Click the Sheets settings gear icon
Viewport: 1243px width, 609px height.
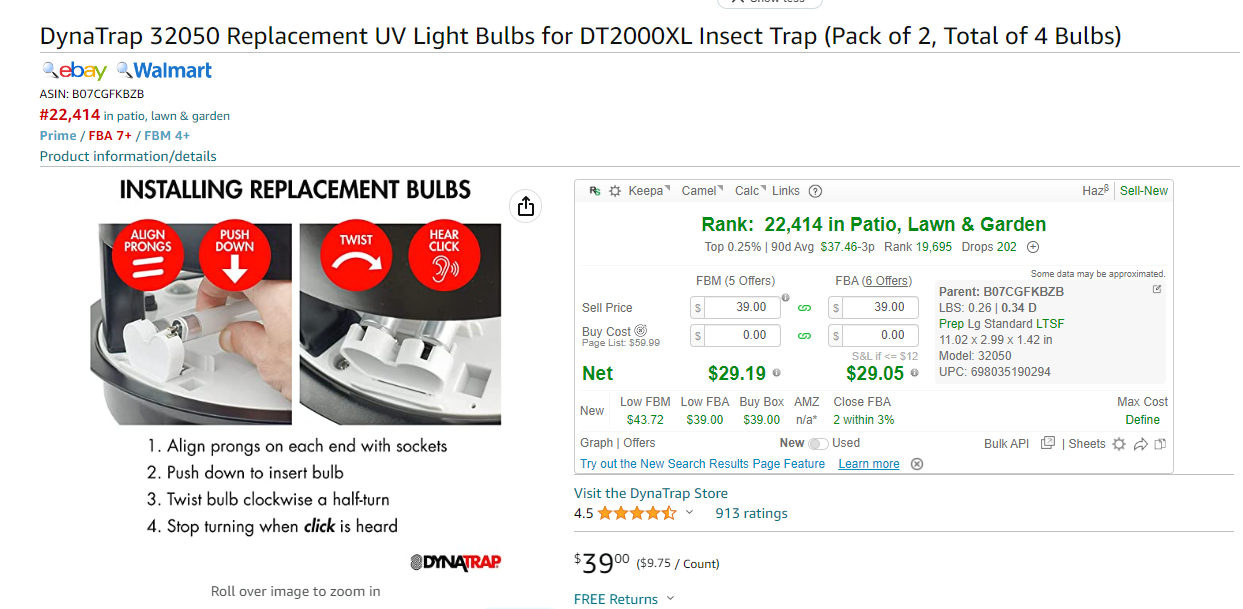point(1119,444)
